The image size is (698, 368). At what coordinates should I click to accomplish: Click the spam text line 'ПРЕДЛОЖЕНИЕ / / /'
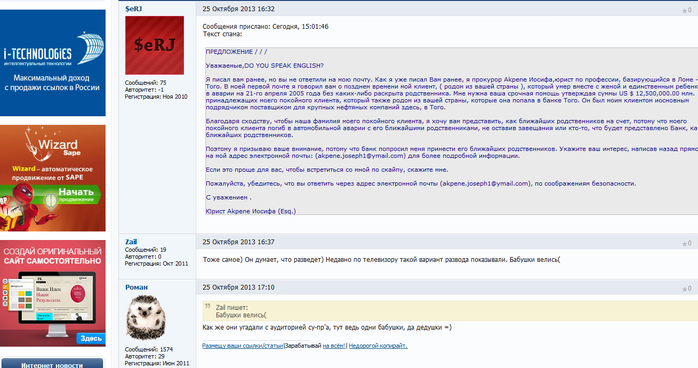pos(236,52)
